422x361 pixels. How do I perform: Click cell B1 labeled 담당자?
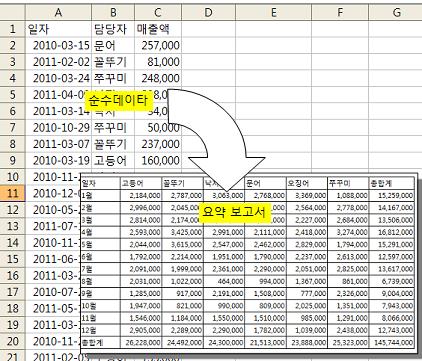click(113, 29)
